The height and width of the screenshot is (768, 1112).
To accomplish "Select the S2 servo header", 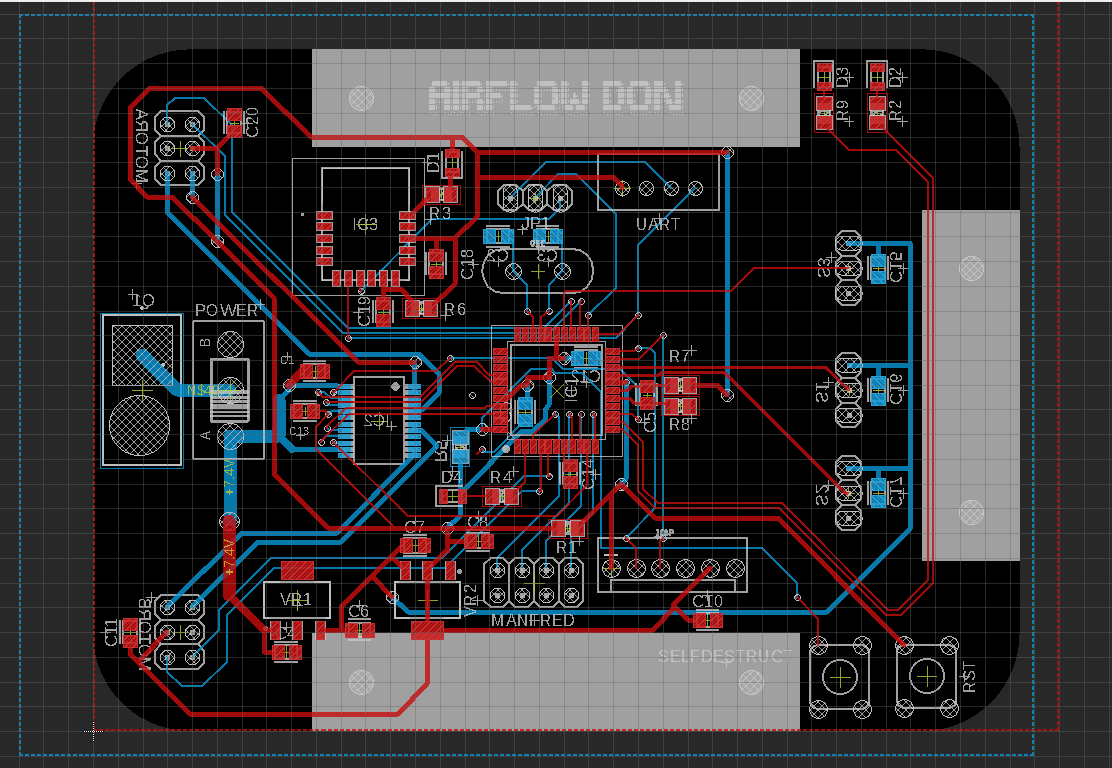I will (x=848, y=493).
